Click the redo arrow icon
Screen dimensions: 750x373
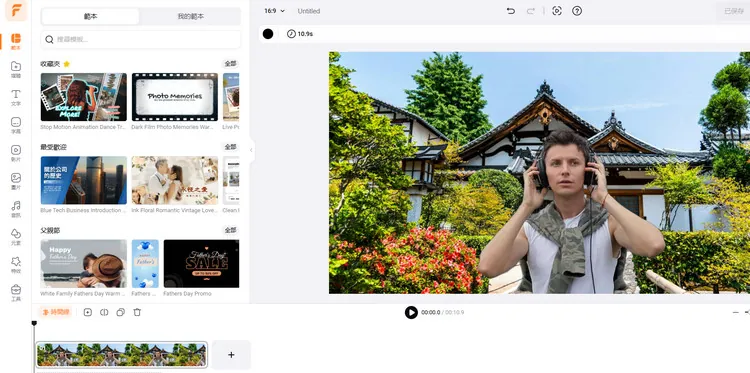pos(530,11)
